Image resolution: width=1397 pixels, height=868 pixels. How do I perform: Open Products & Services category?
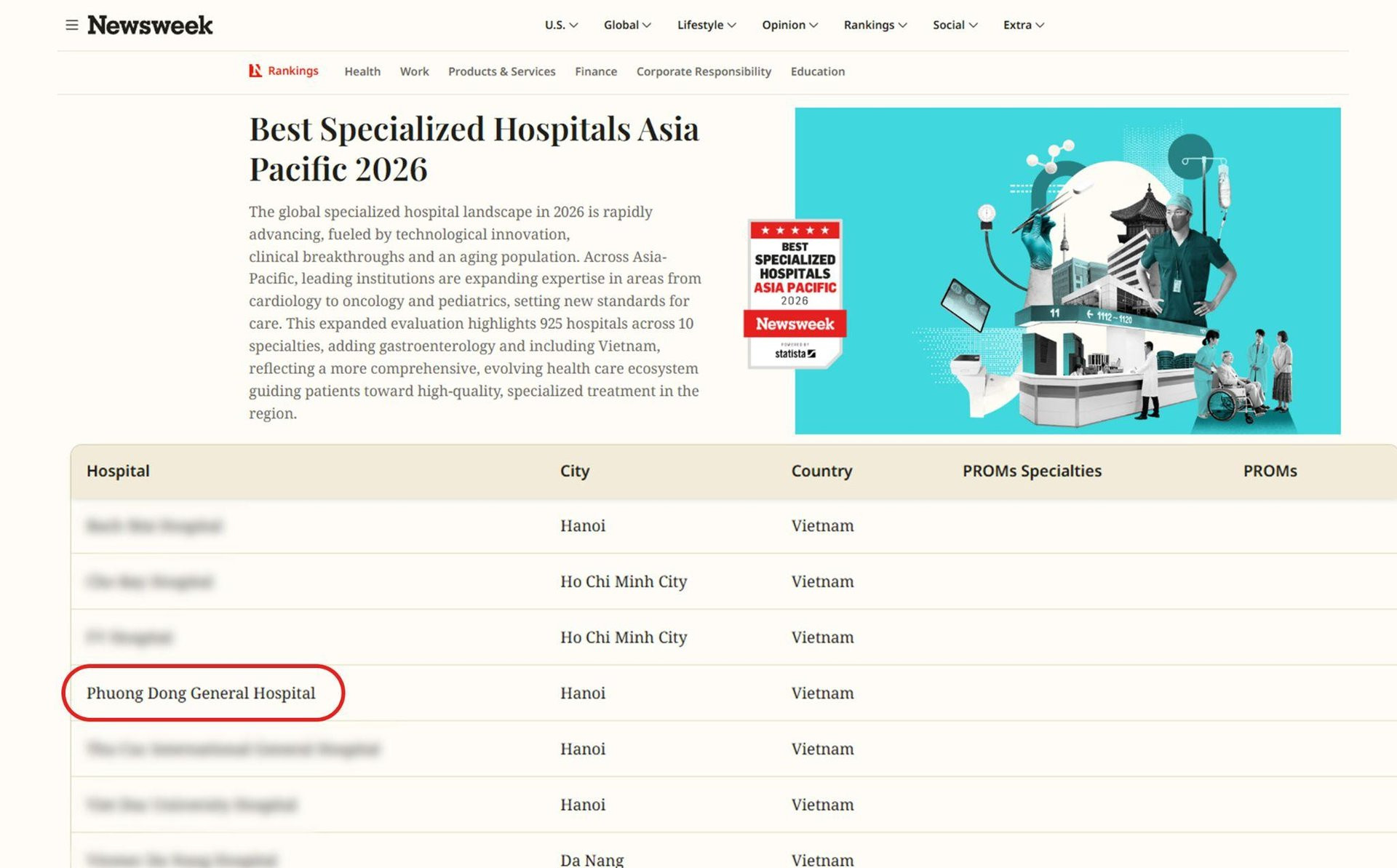501,71
